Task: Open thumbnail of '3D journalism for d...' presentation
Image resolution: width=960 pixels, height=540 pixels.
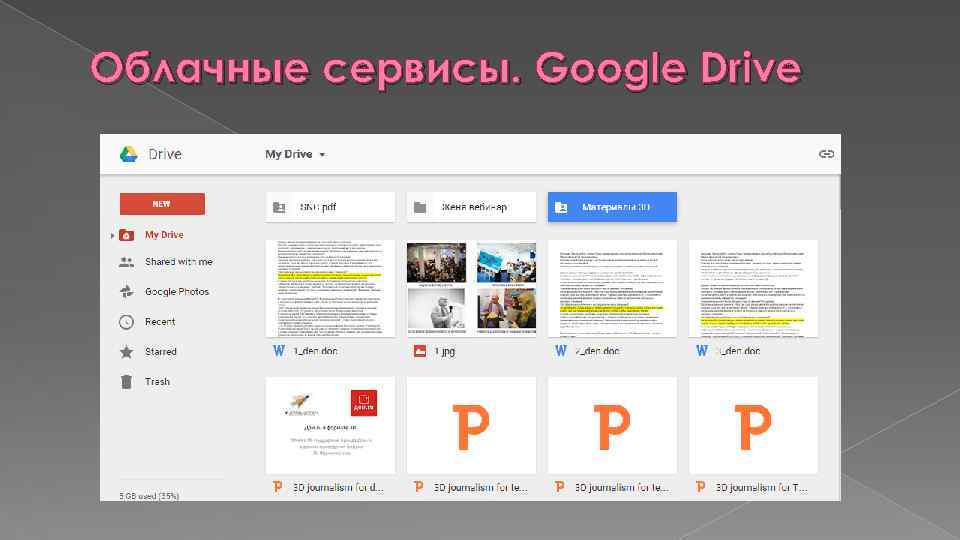Action: click(x=331, y=425)
